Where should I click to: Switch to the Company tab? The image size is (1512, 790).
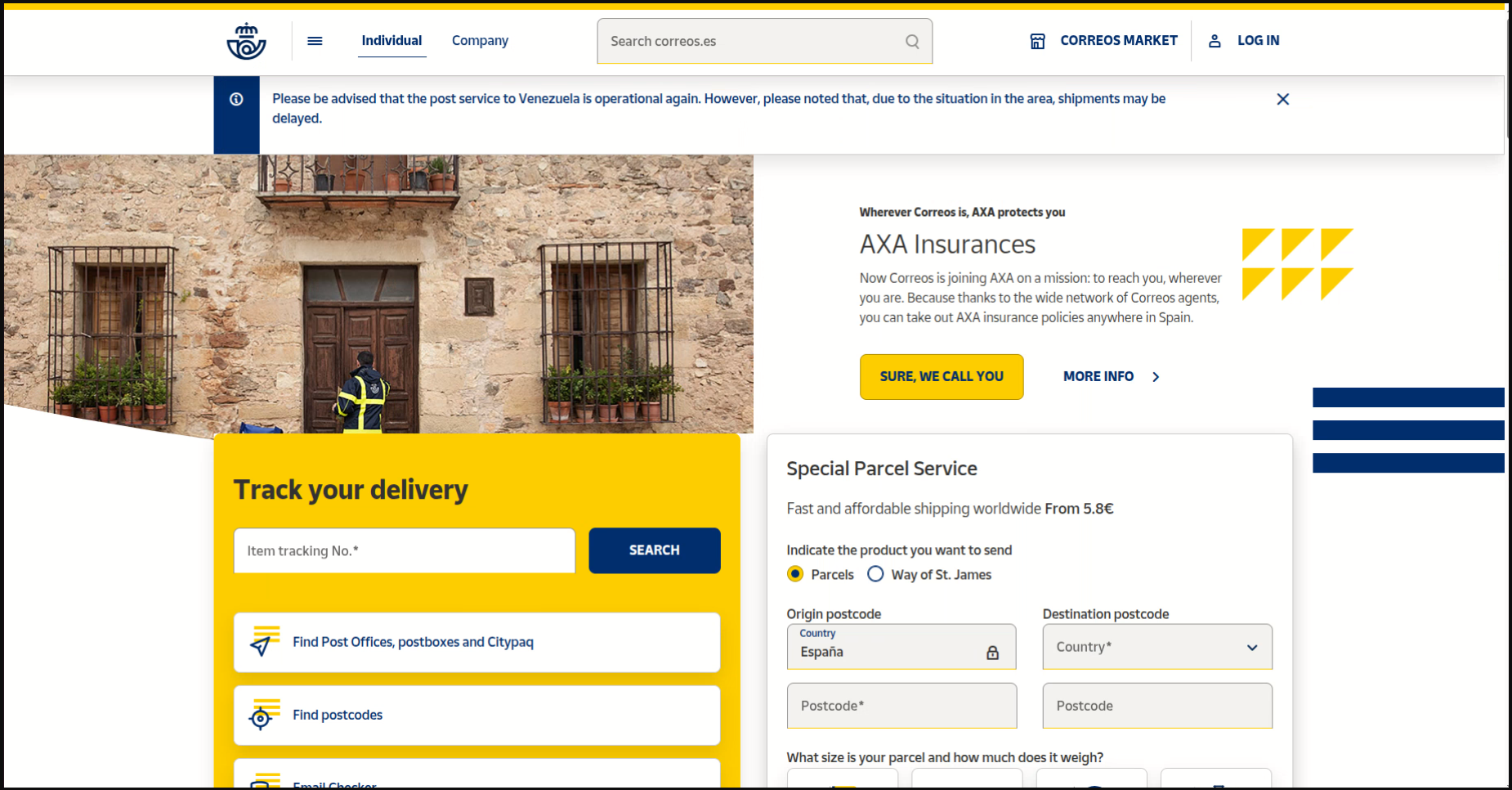click(480, 41)
